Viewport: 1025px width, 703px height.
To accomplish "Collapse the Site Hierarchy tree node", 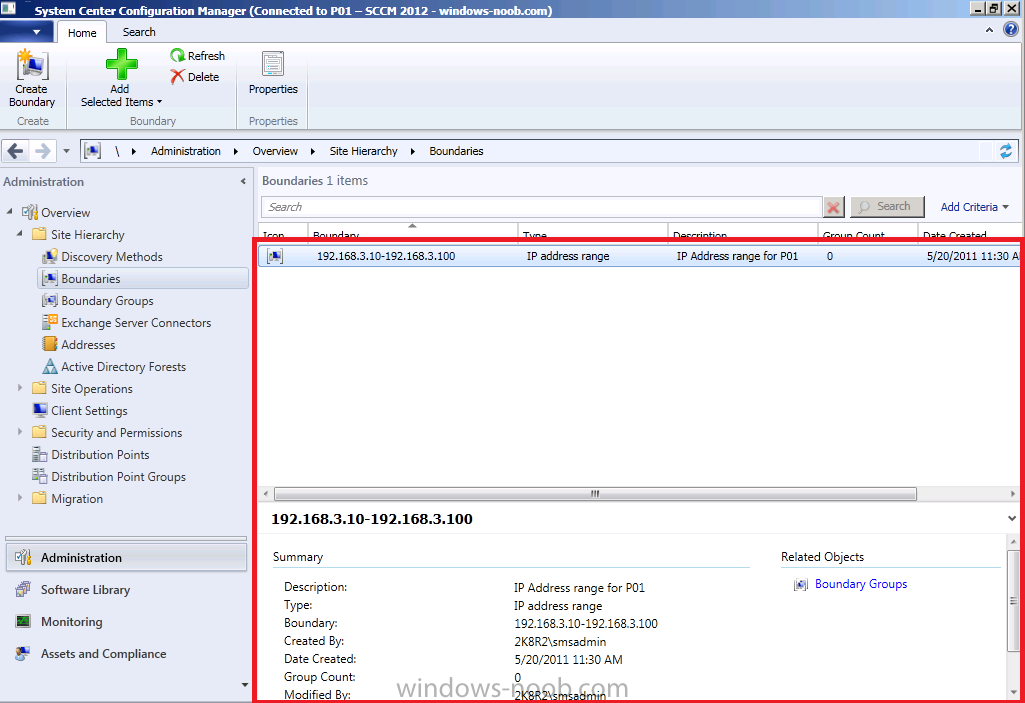I will tap(19, 233).
